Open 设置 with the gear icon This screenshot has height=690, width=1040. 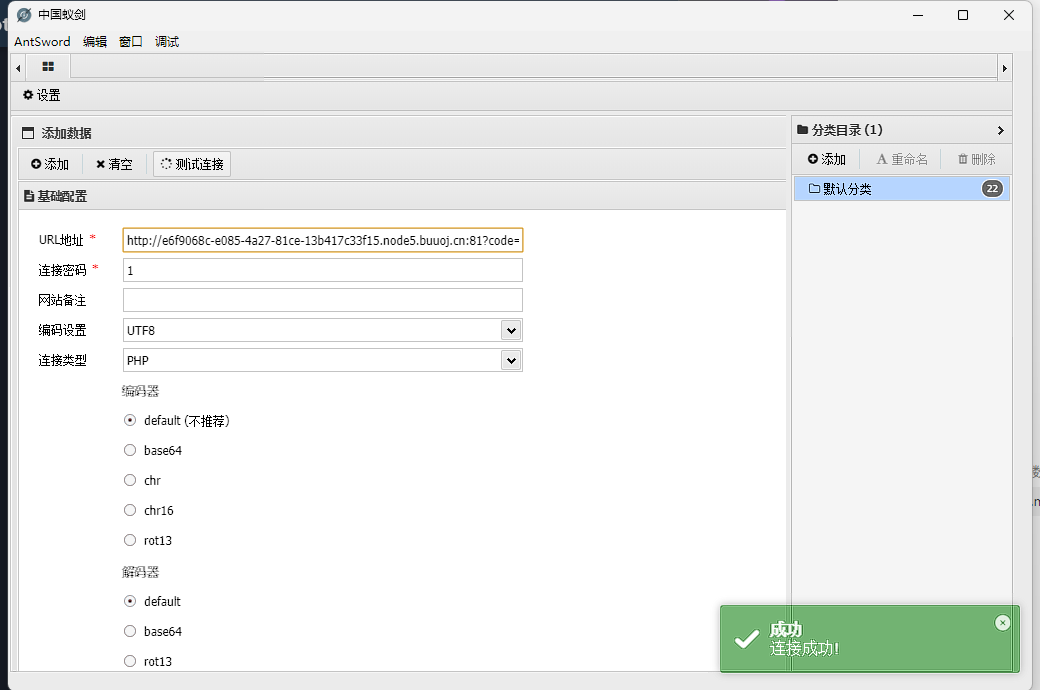click(x=41, y=95)
